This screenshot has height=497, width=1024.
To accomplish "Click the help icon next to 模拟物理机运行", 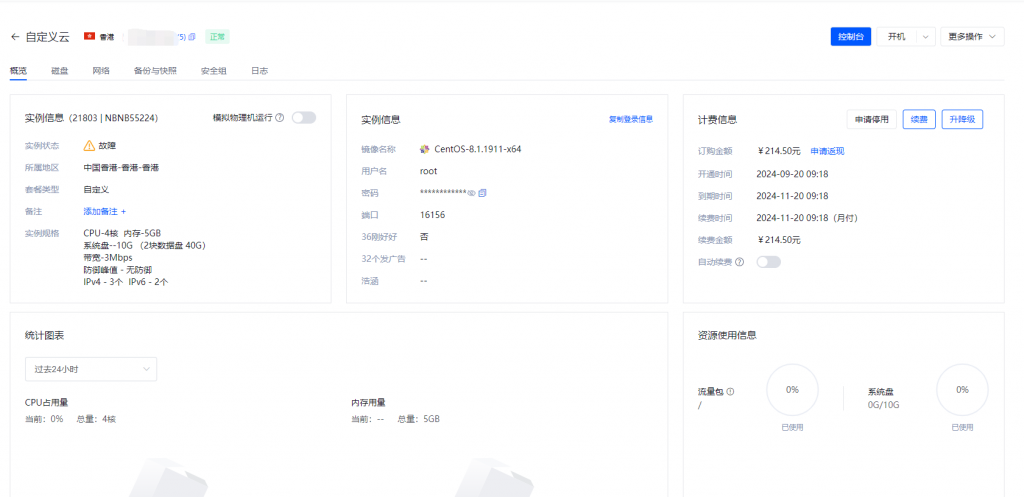I will [x=280, y=118].
